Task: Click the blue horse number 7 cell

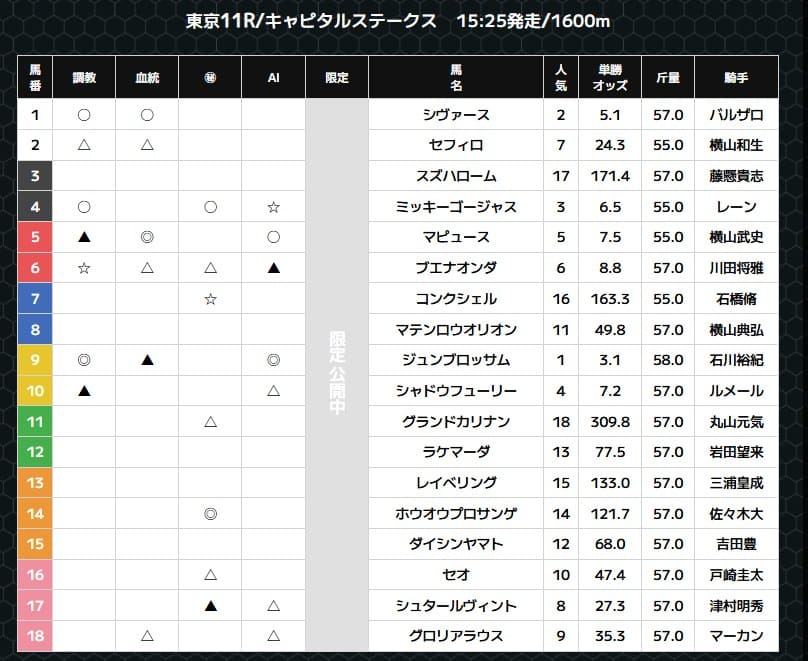Action: [35, 299]
